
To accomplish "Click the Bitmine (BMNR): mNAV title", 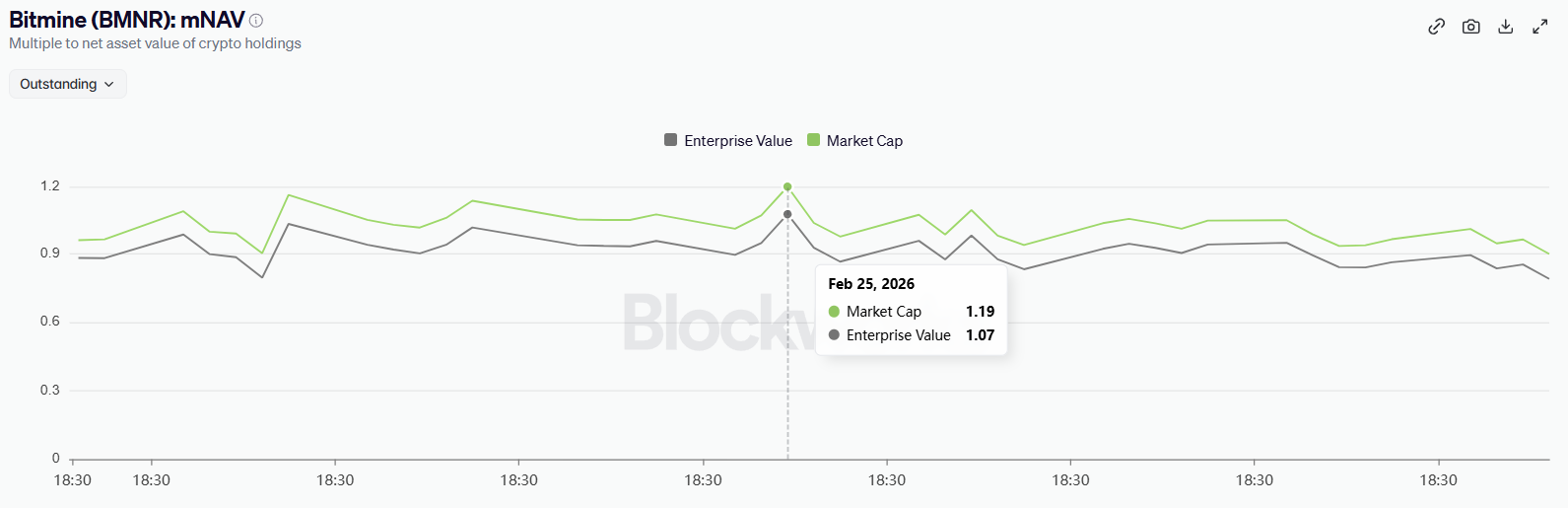I will pos(126,20).
